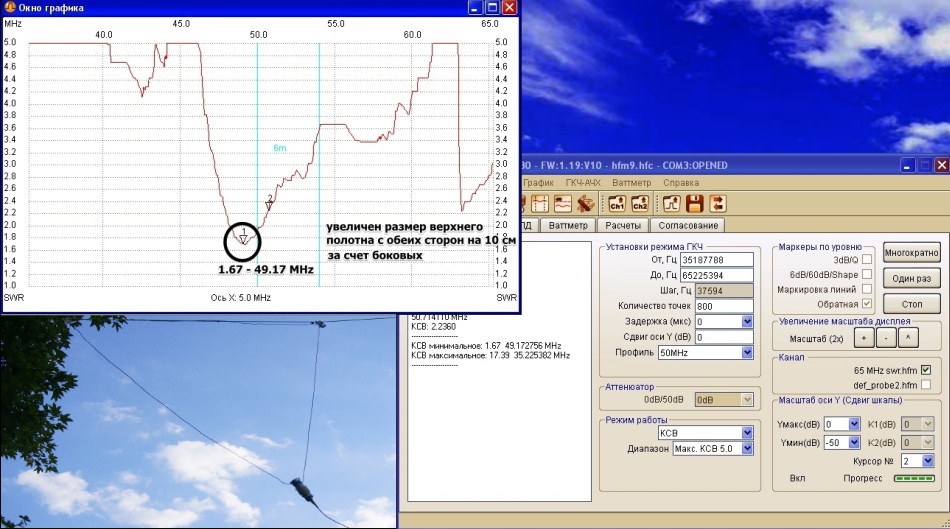The width and height of the screenshot is (950, 529).
Task: Switch to the Согласование tab
Action: [688, 225]
